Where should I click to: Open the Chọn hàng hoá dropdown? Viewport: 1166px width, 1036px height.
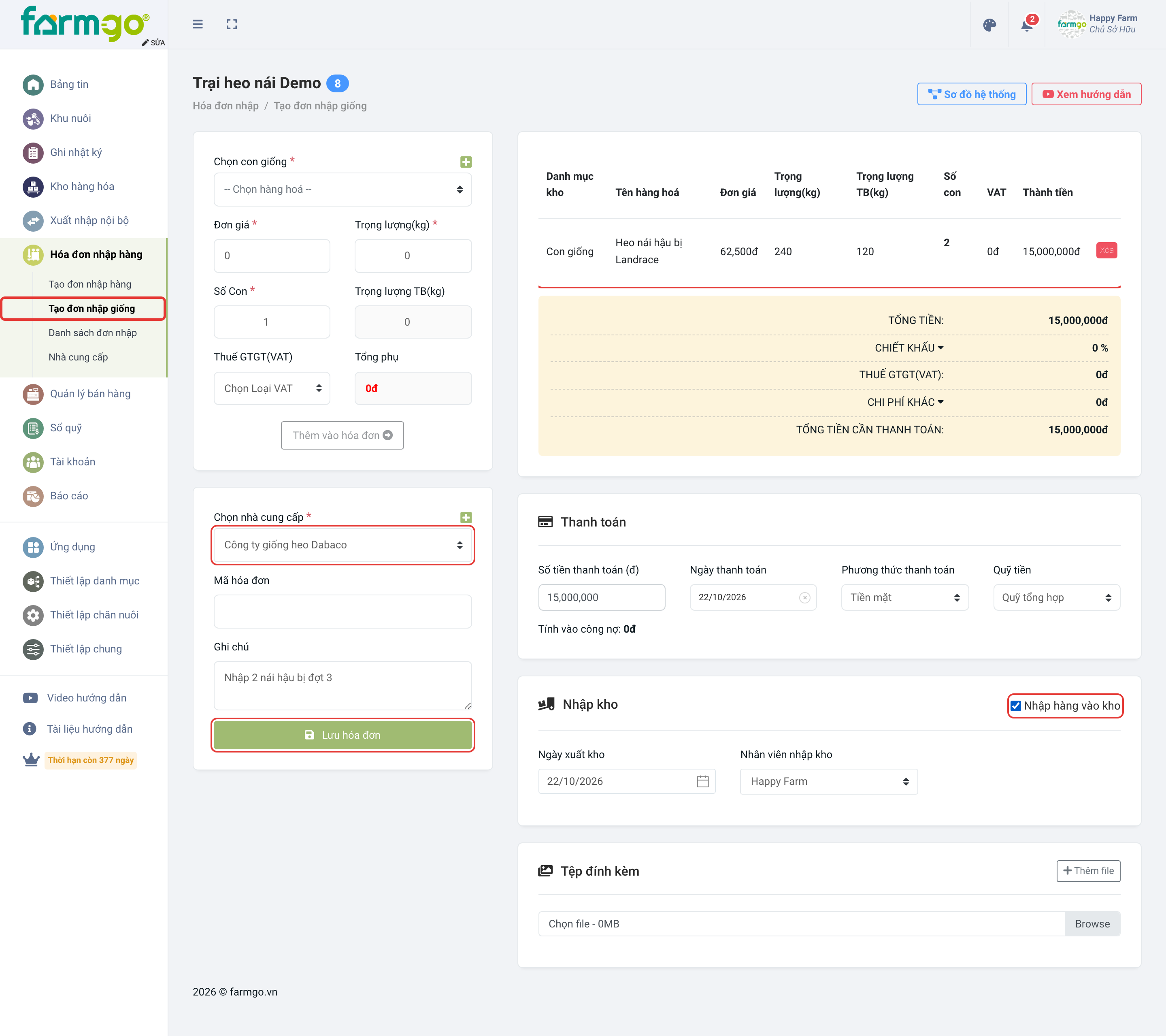pos(342,190)
